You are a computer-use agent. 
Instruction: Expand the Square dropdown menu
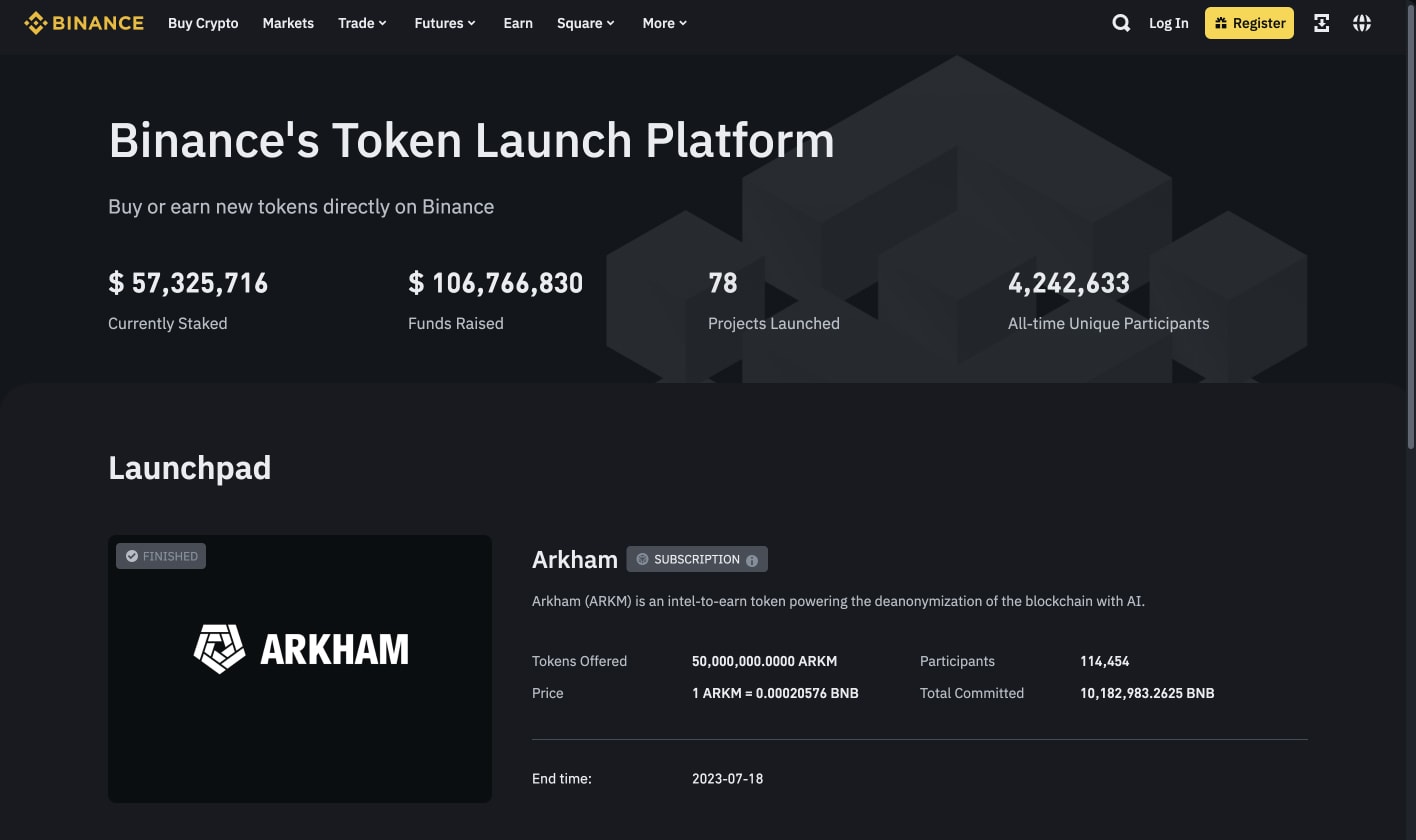pyautogui.click(x=586, y=23)
